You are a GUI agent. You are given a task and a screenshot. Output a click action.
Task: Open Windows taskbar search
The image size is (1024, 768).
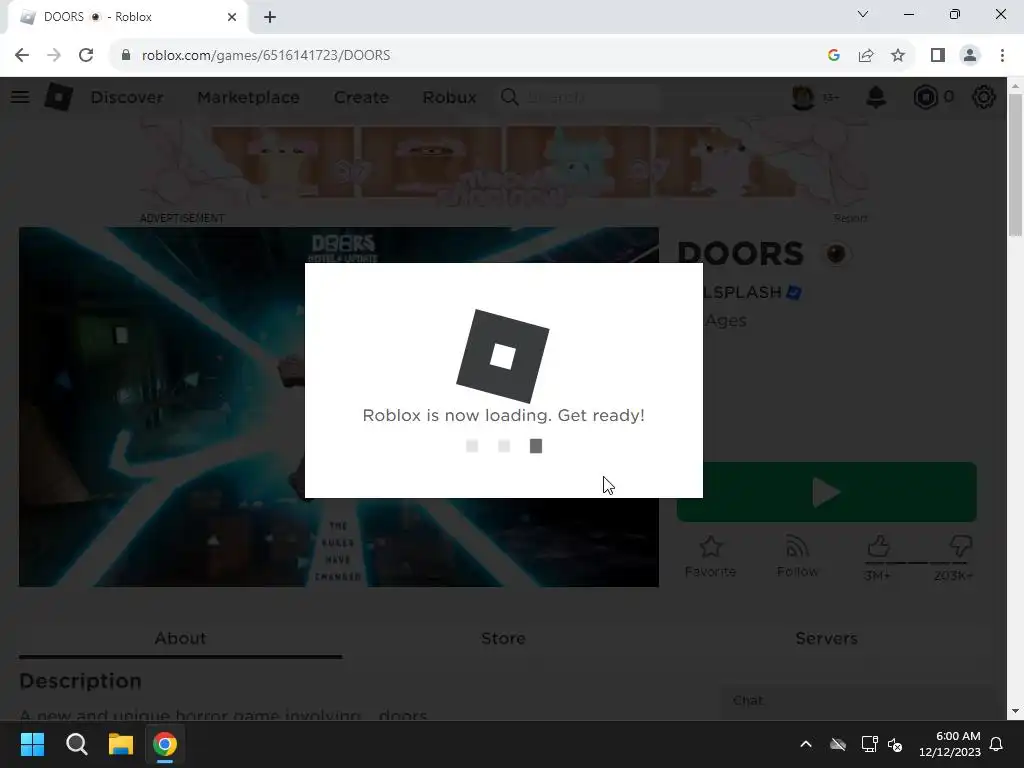76,744
